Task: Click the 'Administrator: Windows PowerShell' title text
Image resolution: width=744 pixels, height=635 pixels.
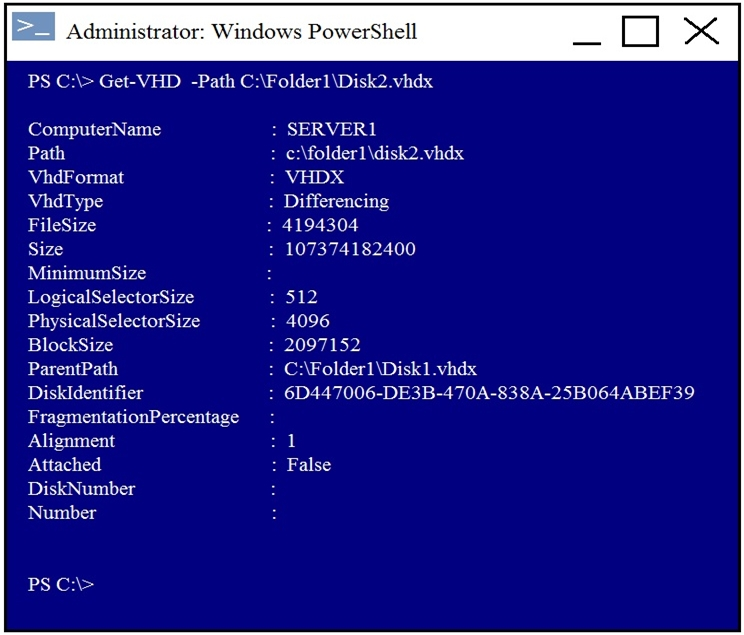Action: click(x=242, y=32)
